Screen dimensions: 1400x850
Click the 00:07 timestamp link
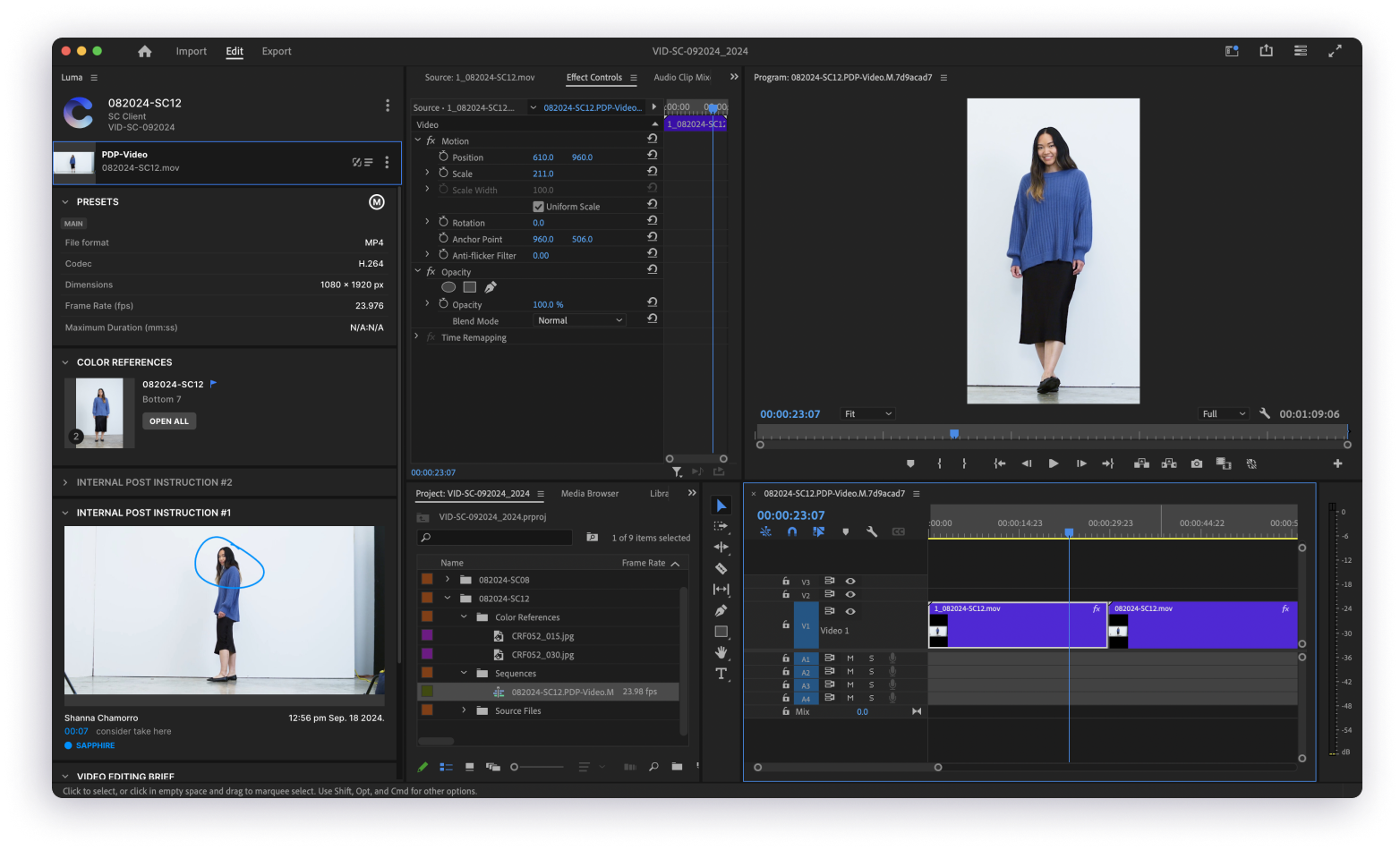[76, 731]
